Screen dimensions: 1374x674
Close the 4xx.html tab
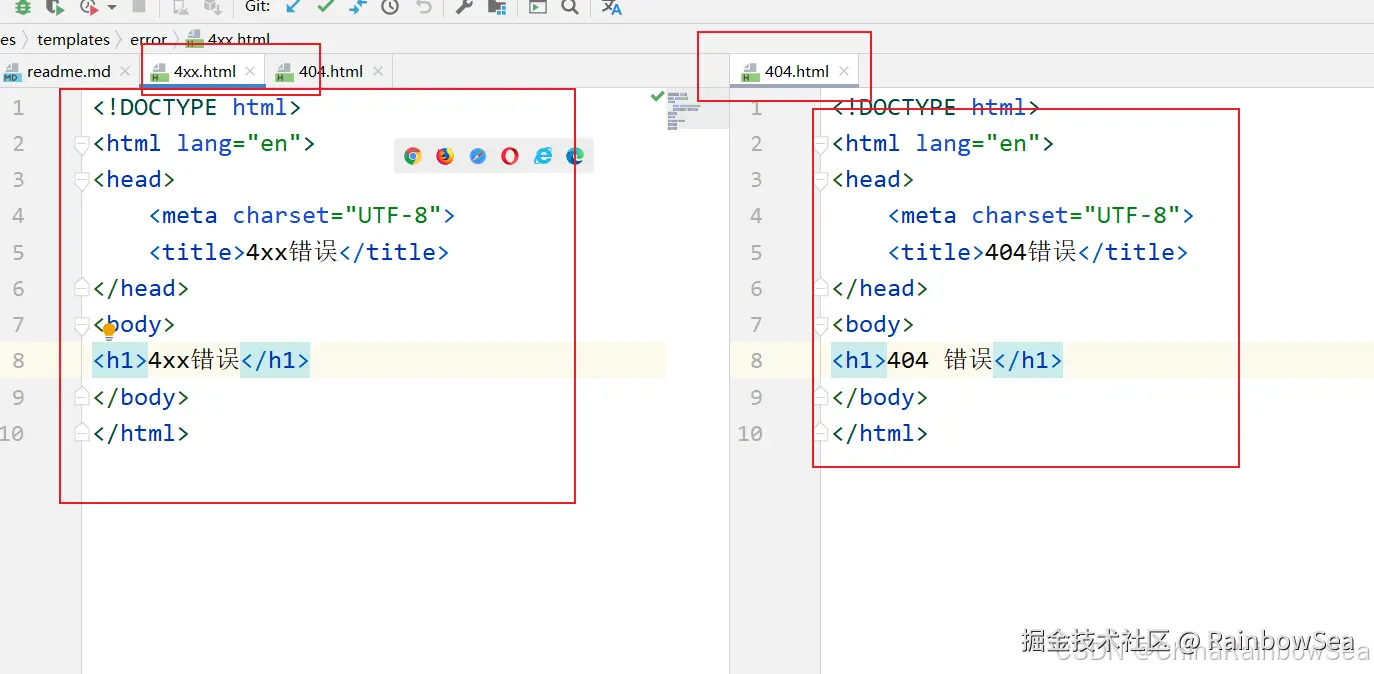(250, 72)
